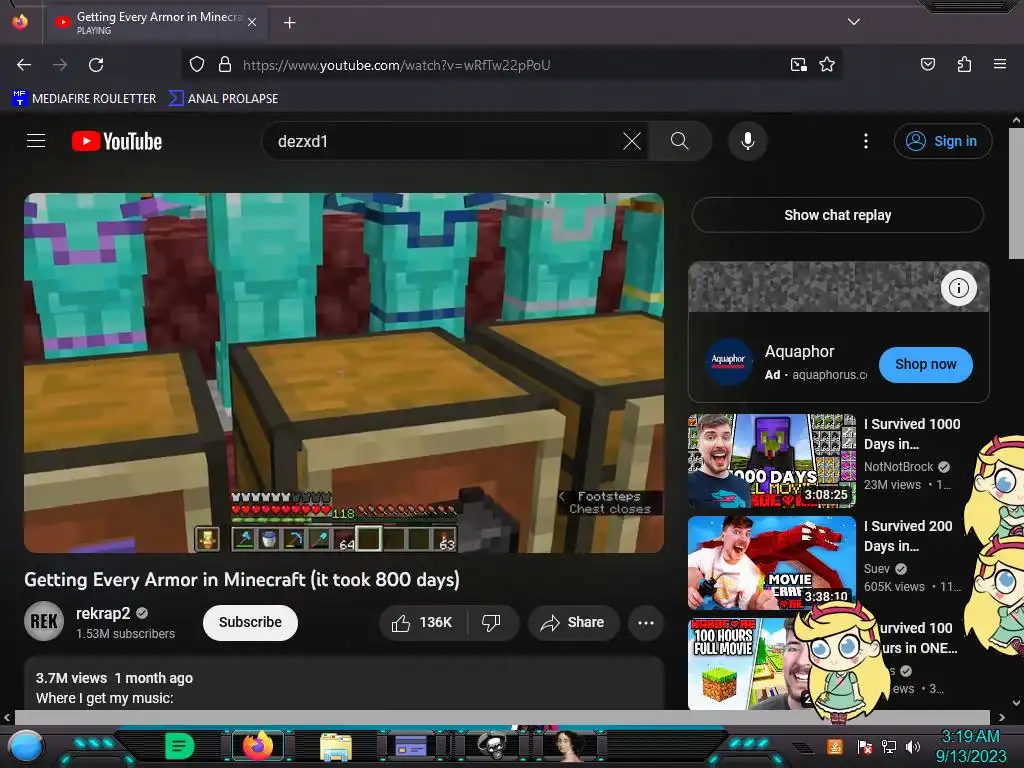
Task: Open the NotNotBrock channel name
Action: click(898, 466)
